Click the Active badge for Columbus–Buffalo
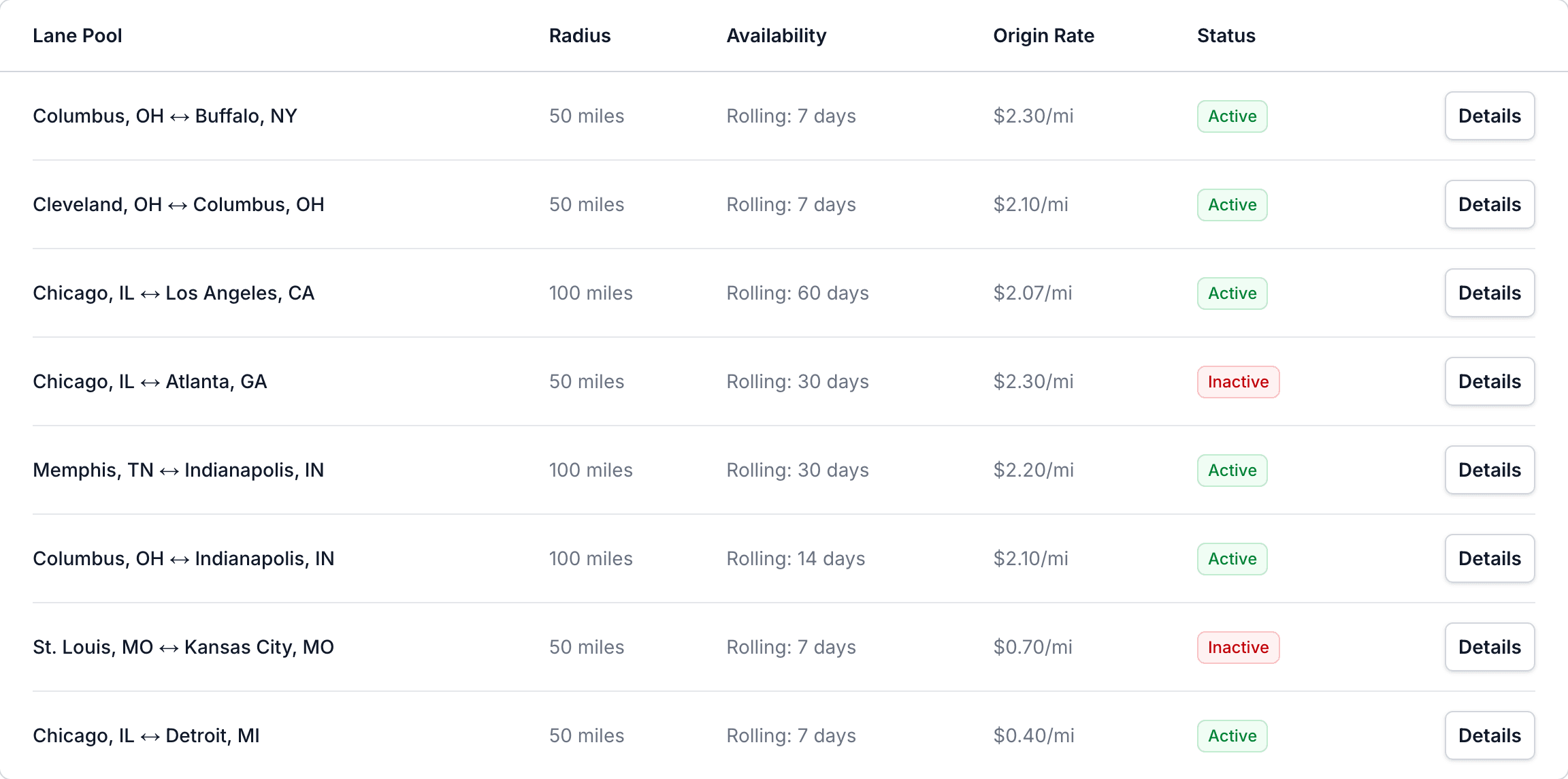The image size is (1568, 779). tap(1232, 116)
